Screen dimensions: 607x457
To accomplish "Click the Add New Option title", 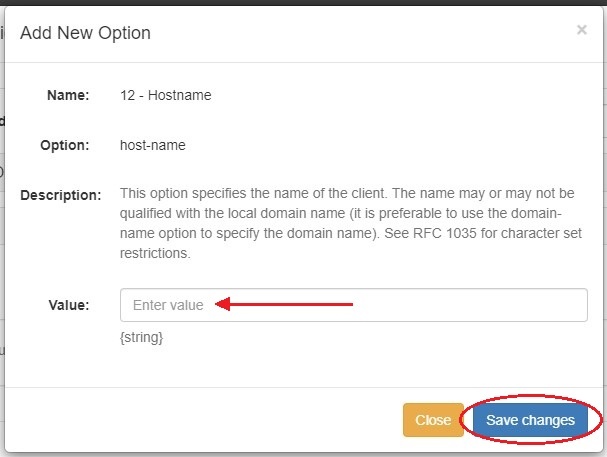I will pos(85,33).
